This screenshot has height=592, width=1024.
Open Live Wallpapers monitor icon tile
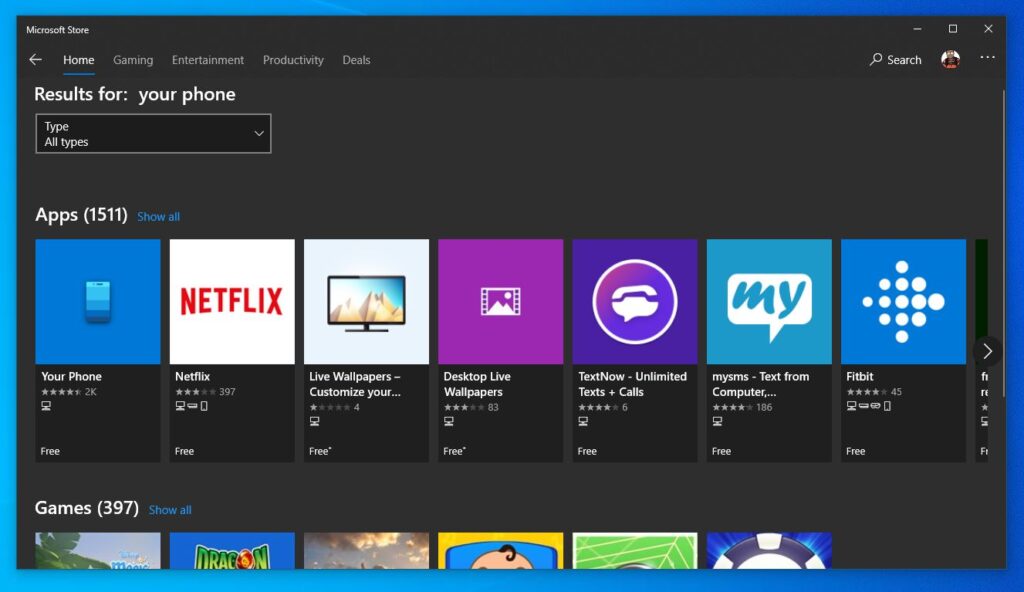tap(366, 301)
